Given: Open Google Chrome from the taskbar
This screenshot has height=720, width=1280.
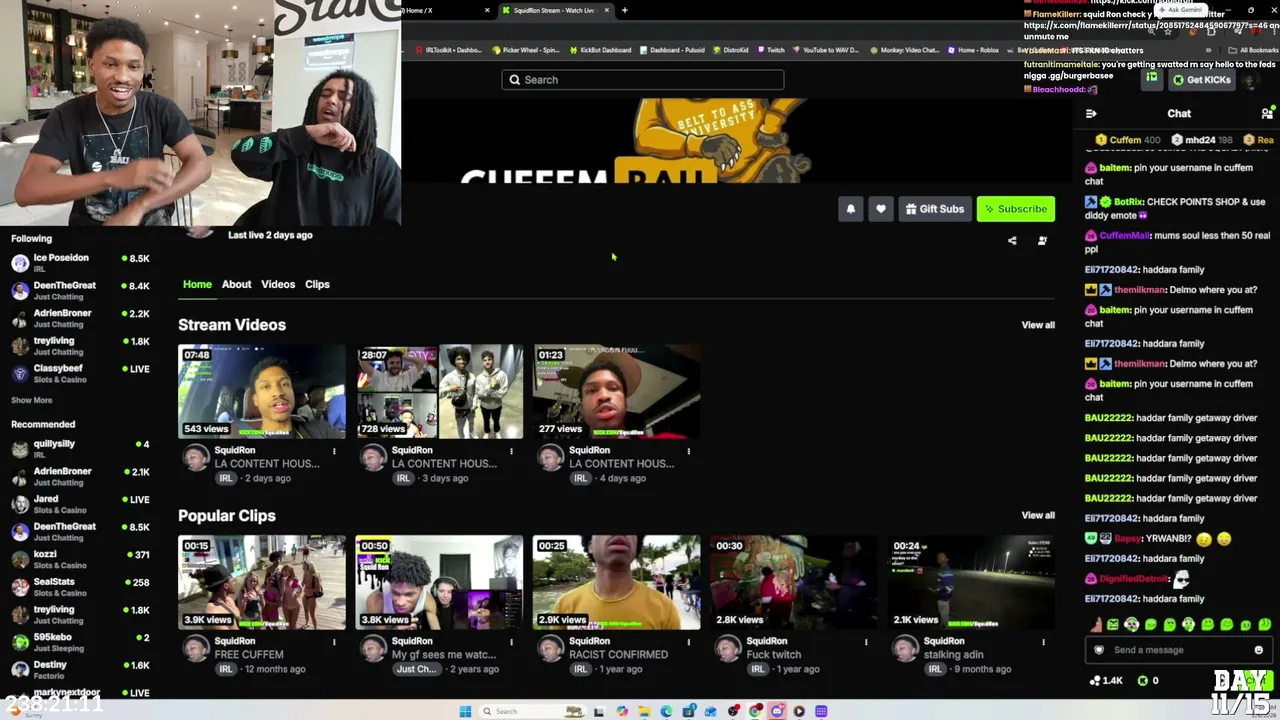Looking at the screenshot, I should pyautogui.click(x=755, y=711).
